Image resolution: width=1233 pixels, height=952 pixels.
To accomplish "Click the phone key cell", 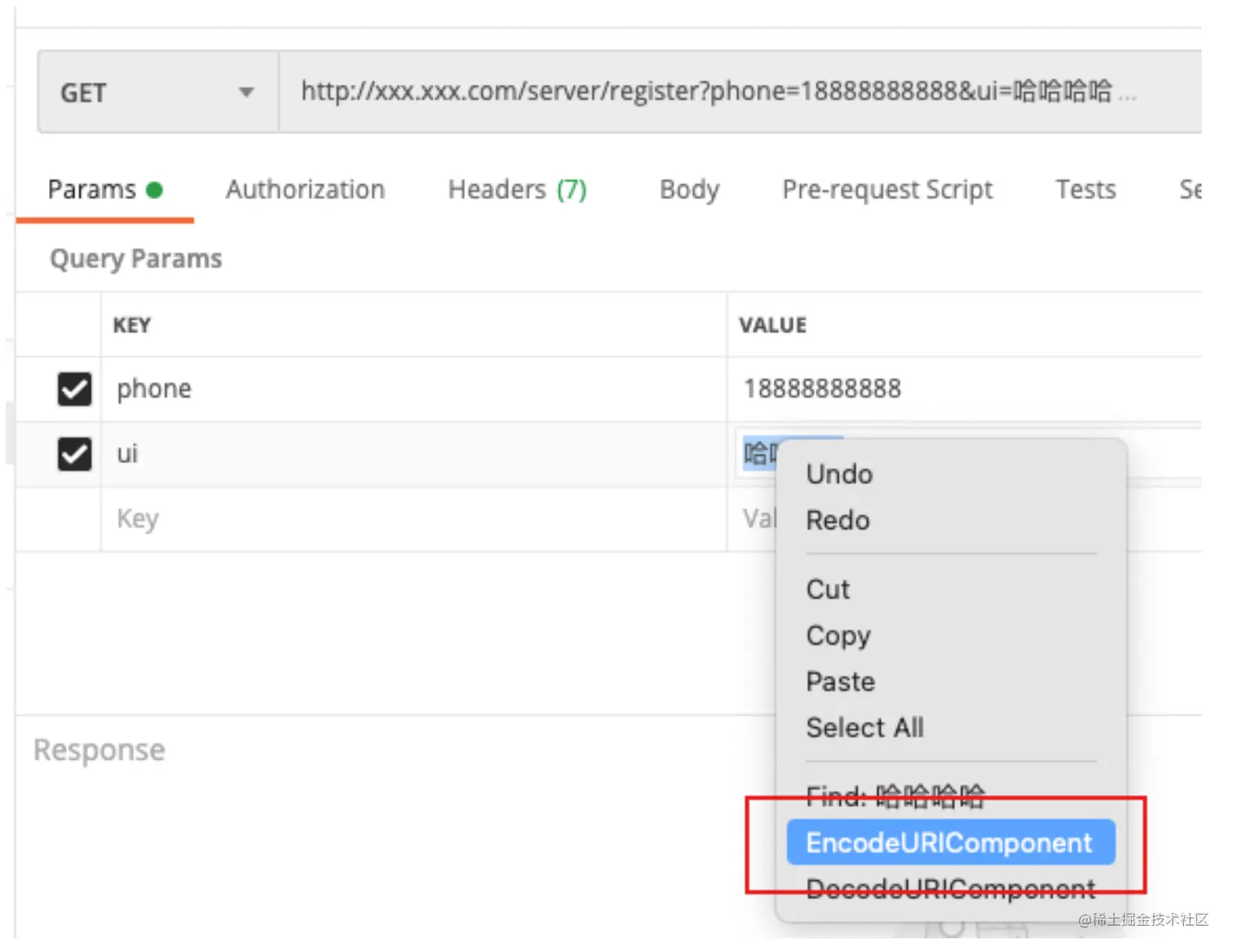I will pos(414,389).
